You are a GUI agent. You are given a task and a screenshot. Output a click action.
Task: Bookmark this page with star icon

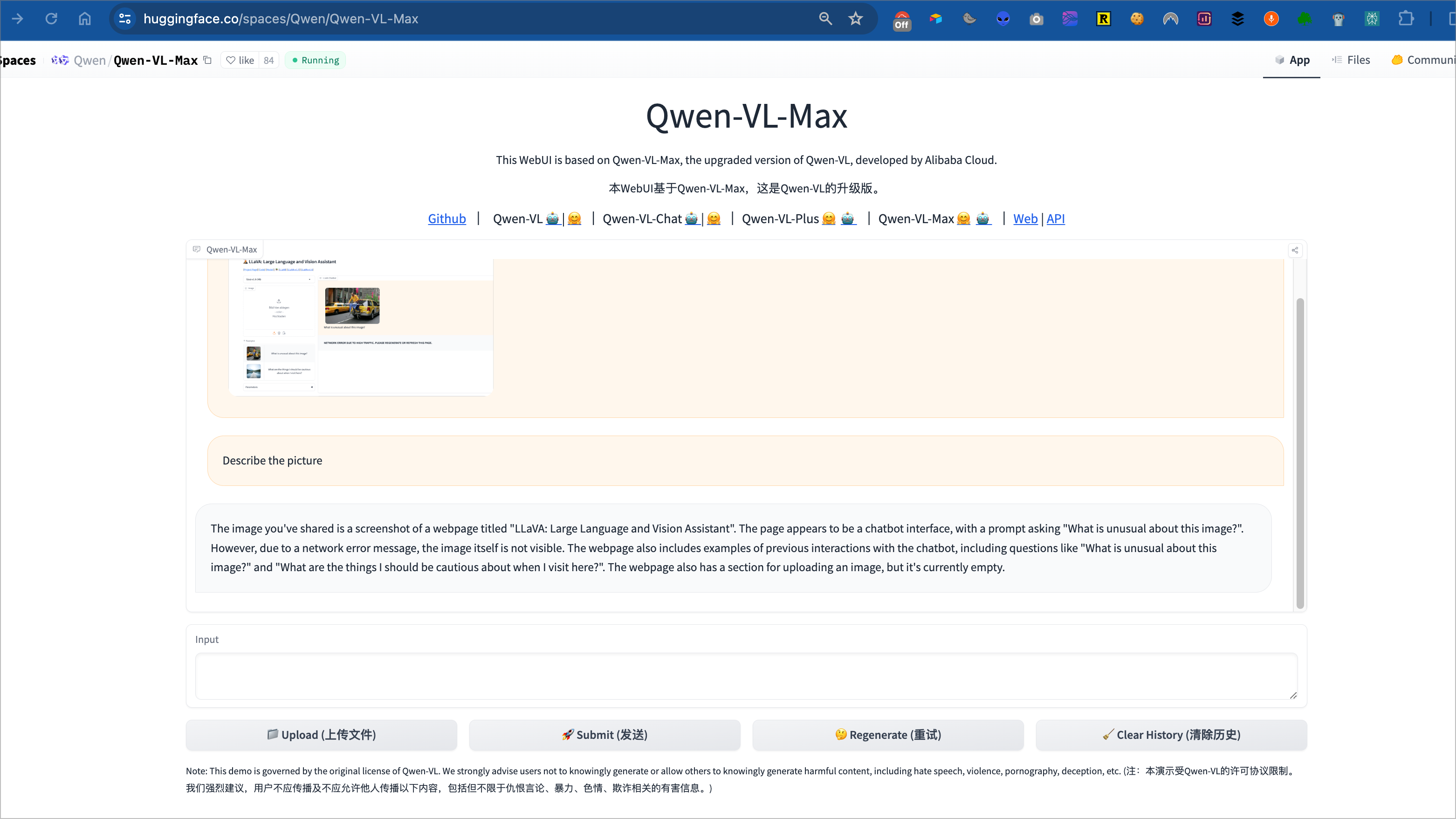point(856,19)
